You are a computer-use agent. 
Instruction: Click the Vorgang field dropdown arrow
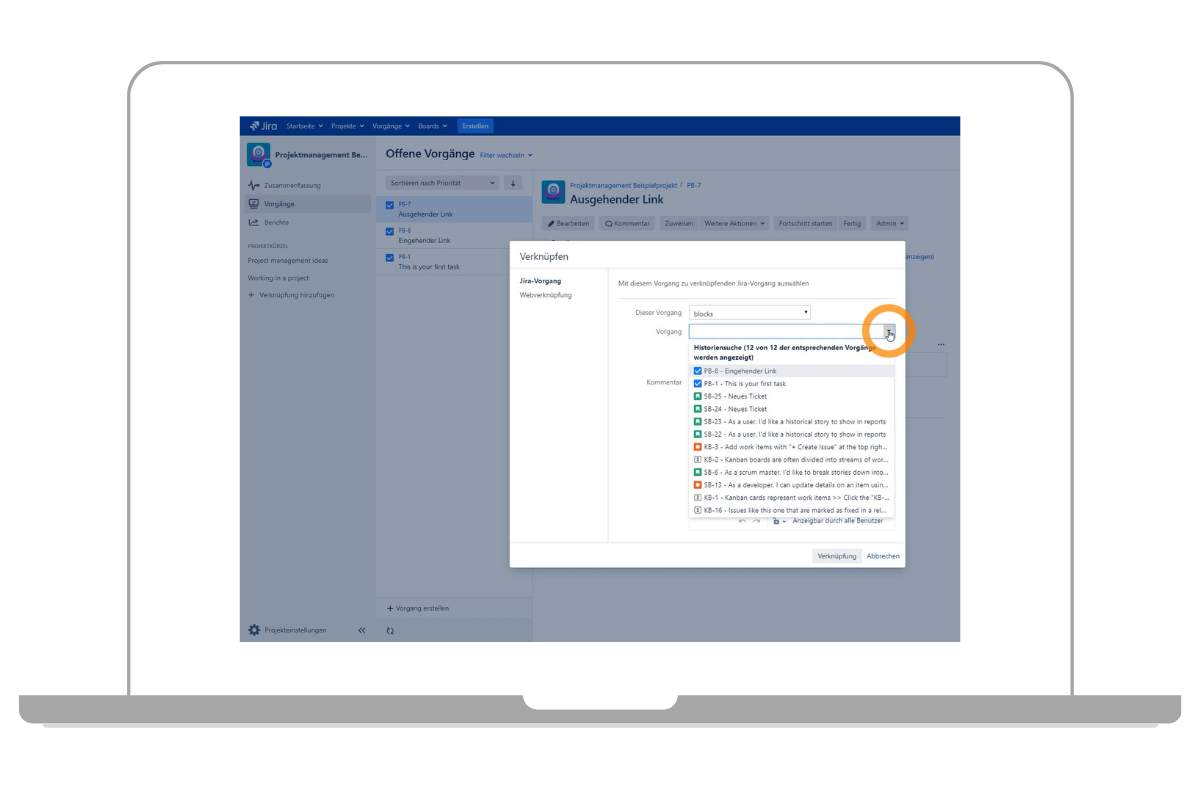pyautogui.click(x=888, y=332)
